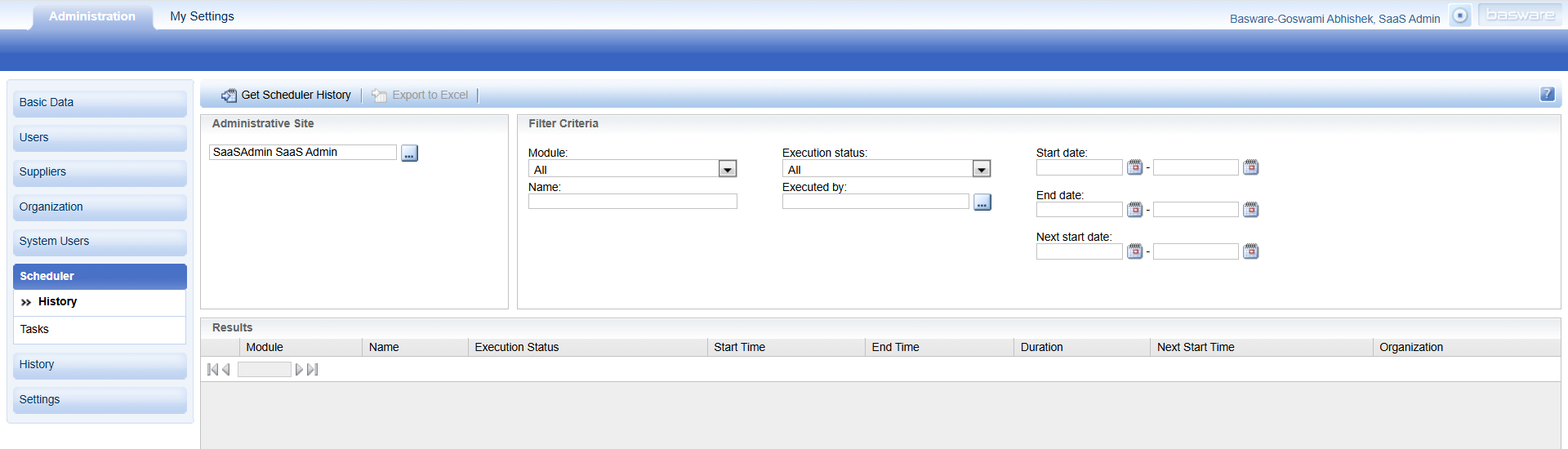Select the Administration tab
This screenshot has height=449, width=1568.
click(x=92, y=16)
